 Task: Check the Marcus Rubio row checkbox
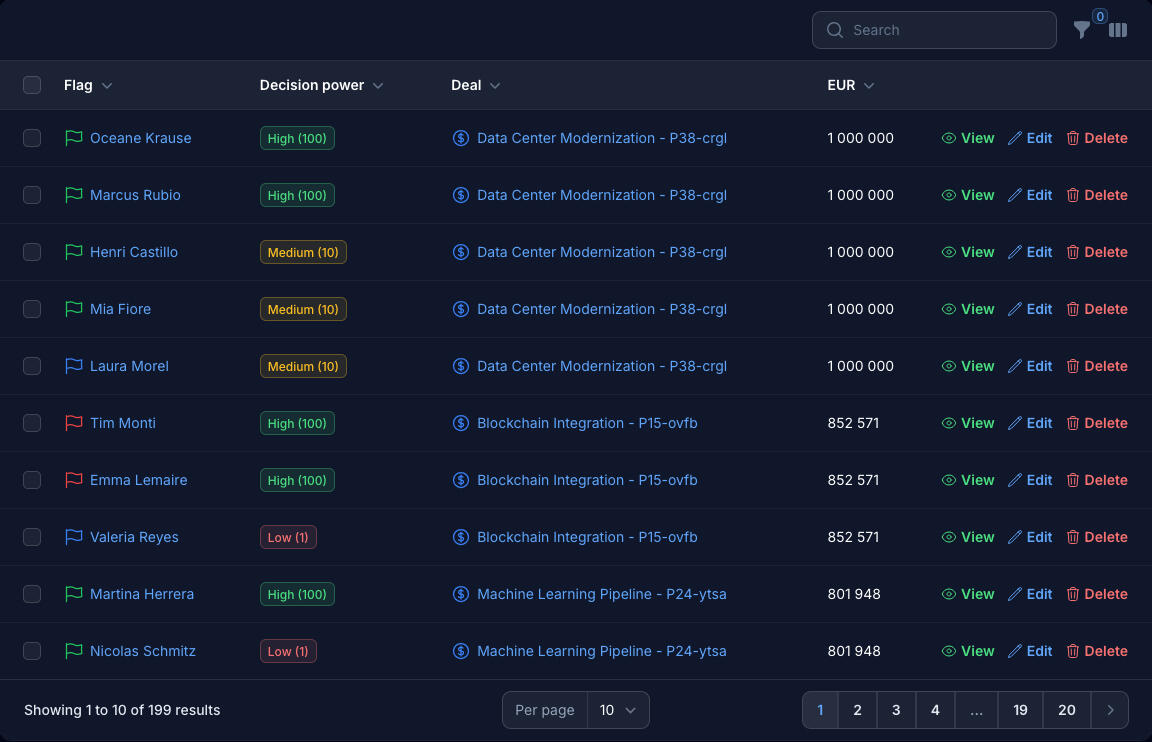(32, 195)
